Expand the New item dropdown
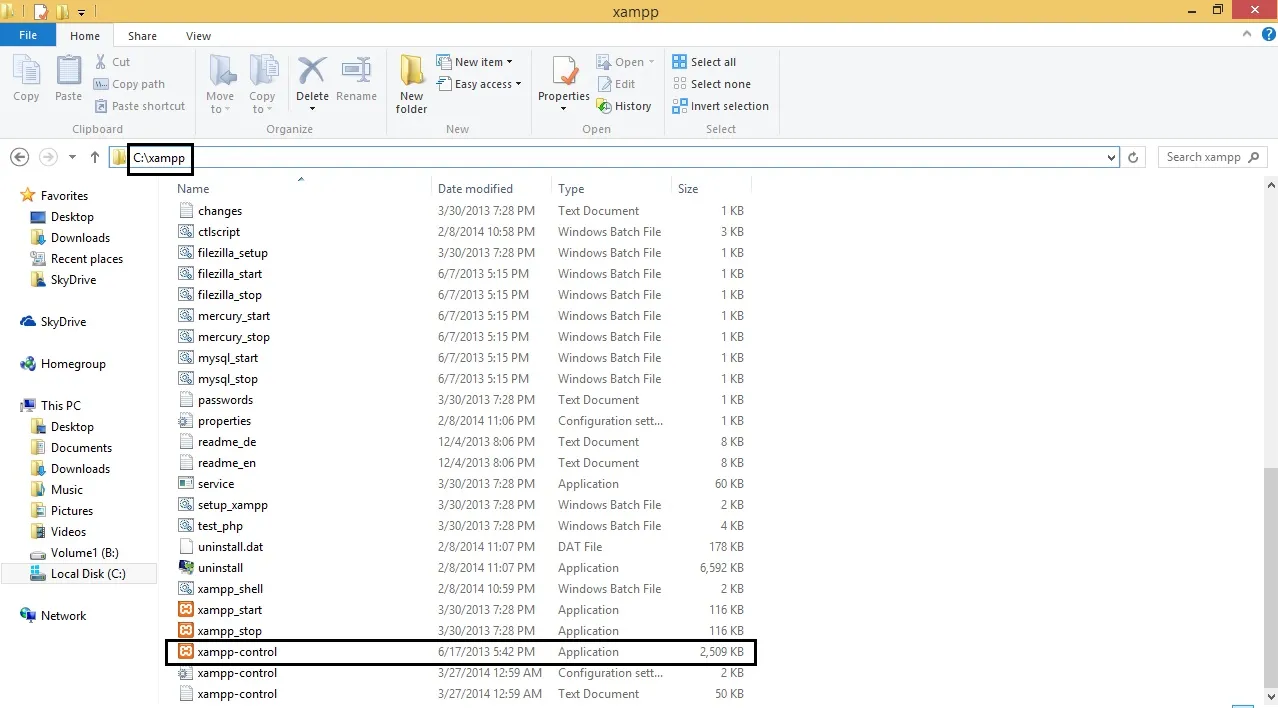This screenshot has height=708, width=1278. 509,62
